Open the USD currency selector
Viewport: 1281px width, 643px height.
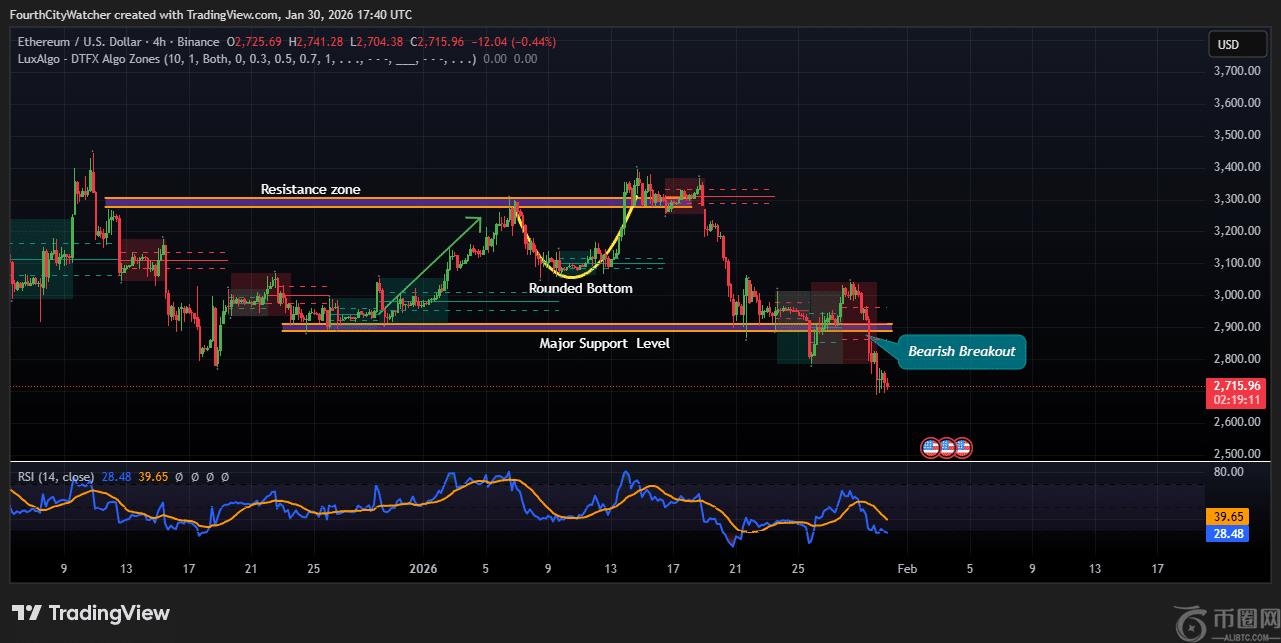(1227, 44)
